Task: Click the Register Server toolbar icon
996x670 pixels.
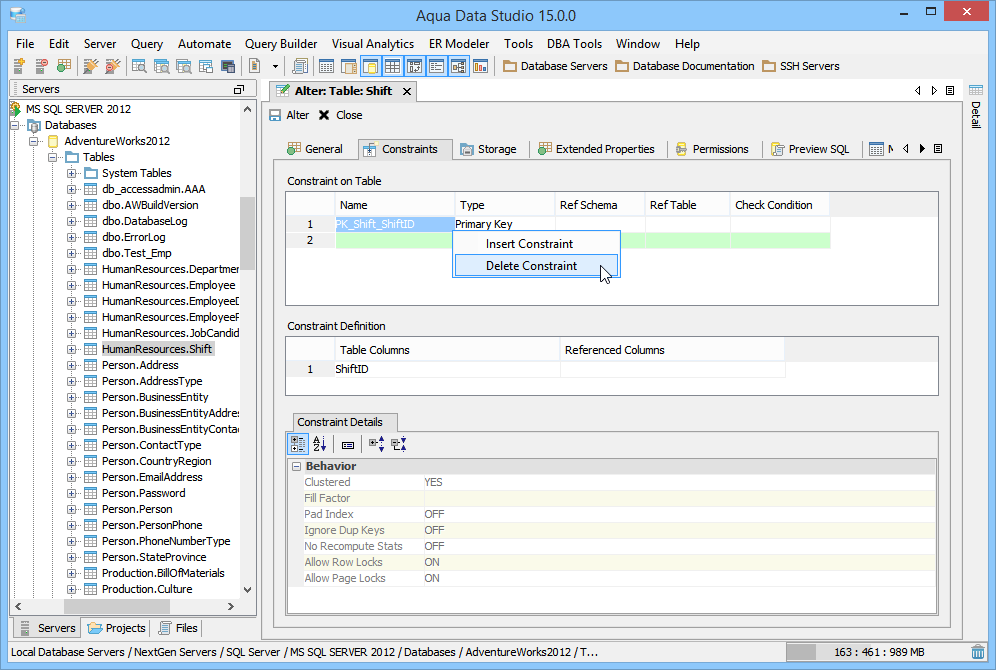Action: (x=19, y=66)
